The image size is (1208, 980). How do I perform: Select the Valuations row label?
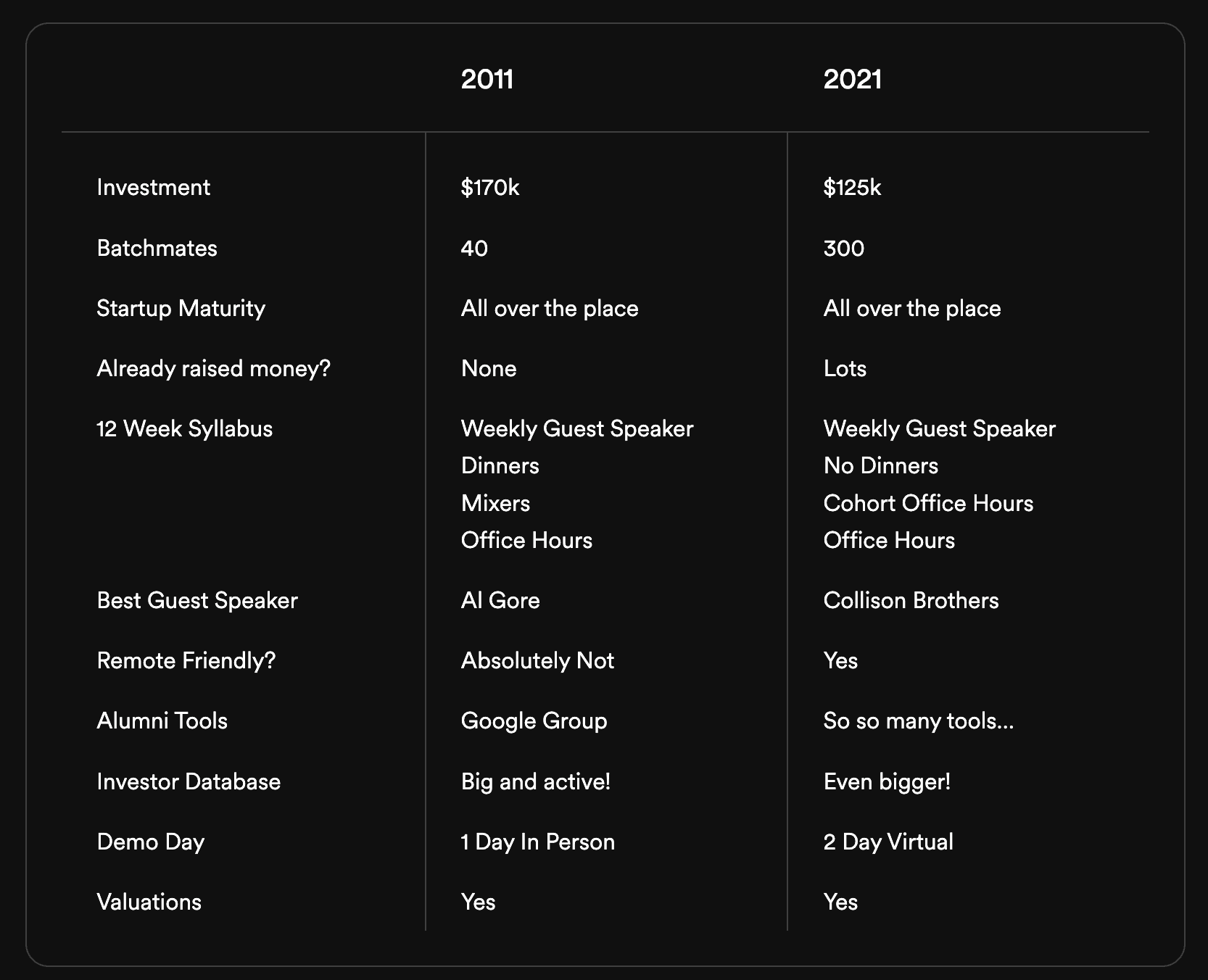(149, 902)
